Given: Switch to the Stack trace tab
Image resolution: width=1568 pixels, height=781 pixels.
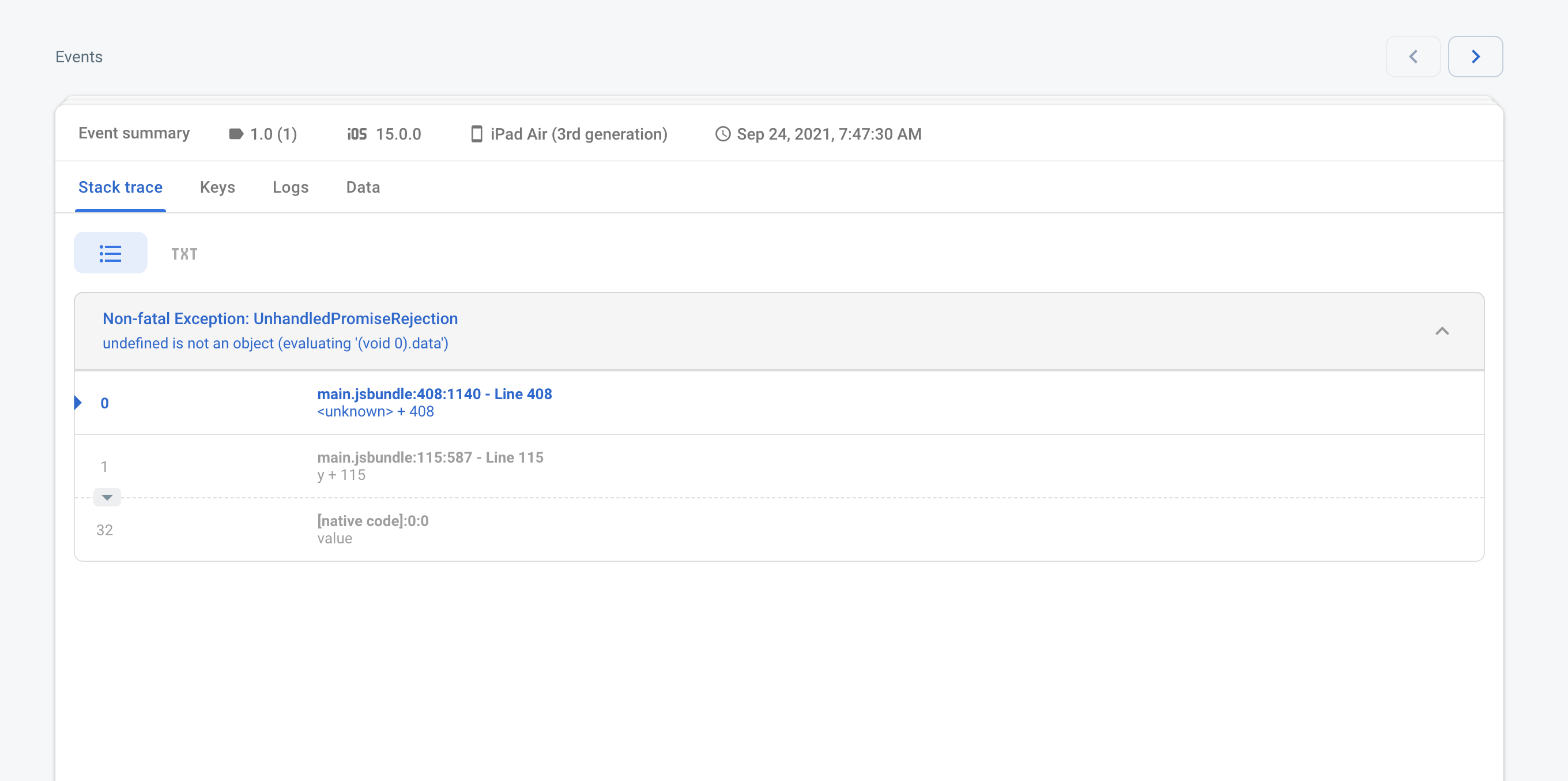Looking at the screenshot, I should [x=120, y=187].
